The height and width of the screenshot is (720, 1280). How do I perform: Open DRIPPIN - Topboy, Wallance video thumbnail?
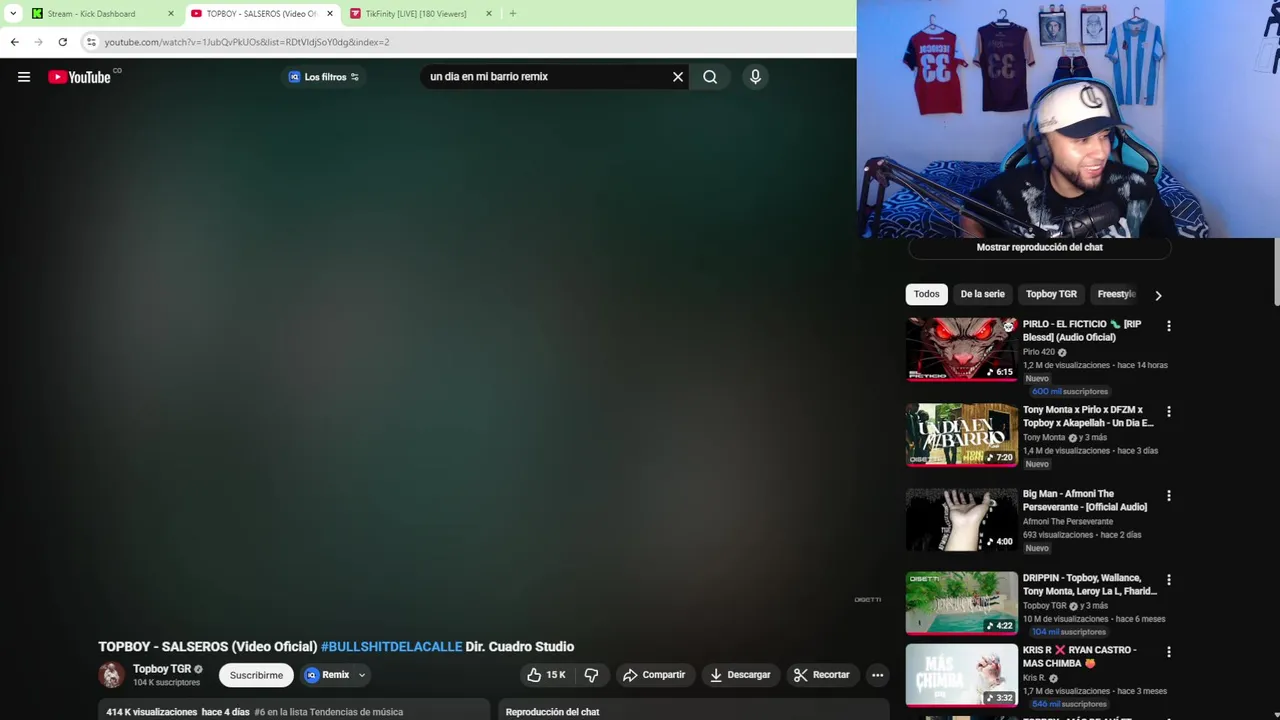962,604
